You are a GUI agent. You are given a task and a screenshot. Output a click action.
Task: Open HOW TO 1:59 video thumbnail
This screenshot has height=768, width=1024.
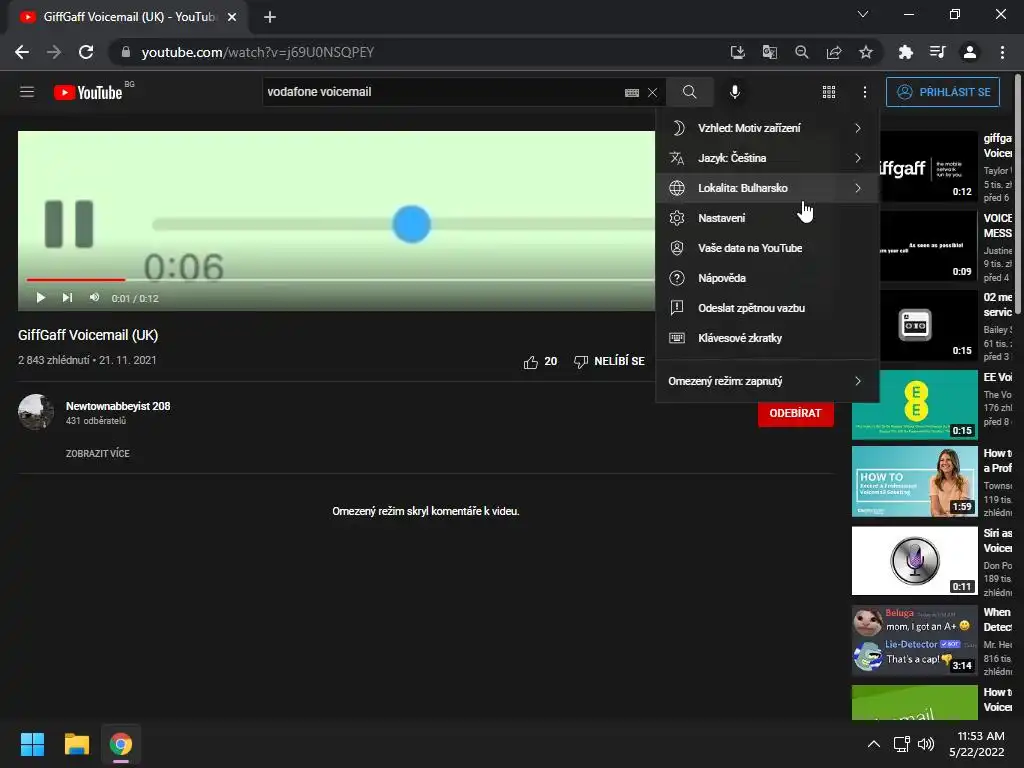[x=915, y=482]
